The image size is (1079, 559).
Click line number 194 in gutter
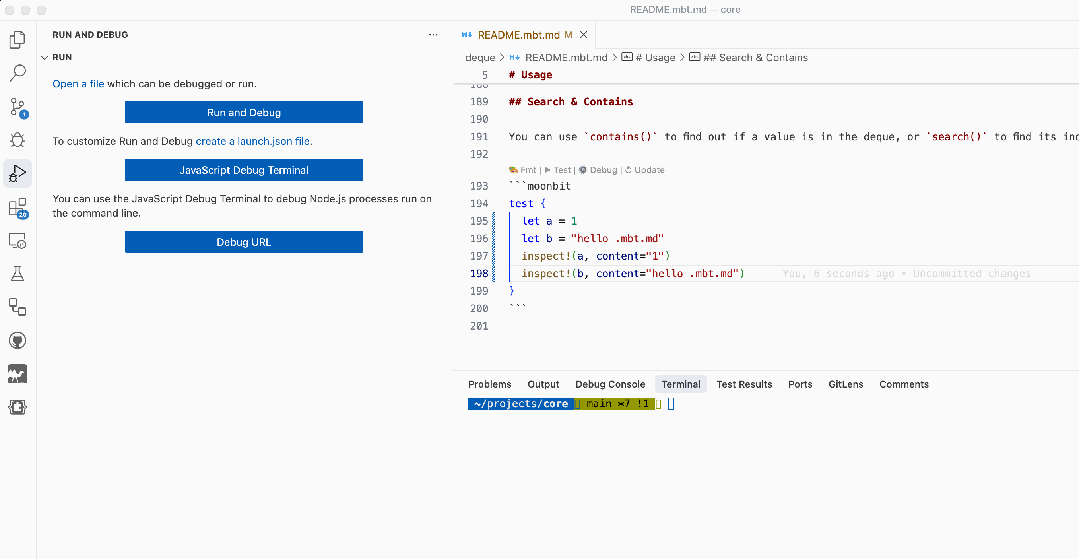point(478,204)
